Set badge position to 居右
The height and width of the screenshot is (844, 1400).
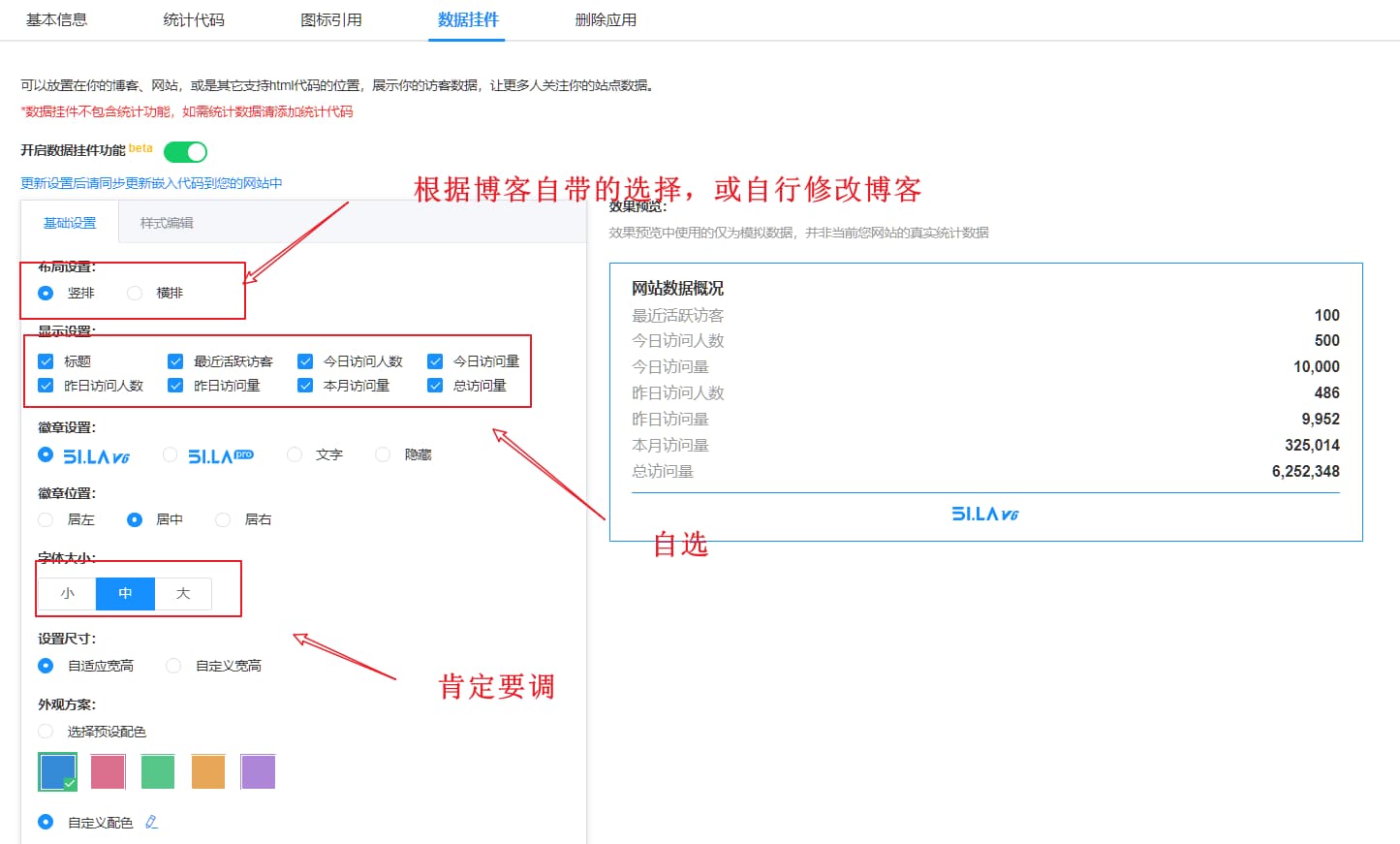click(223, 520)
